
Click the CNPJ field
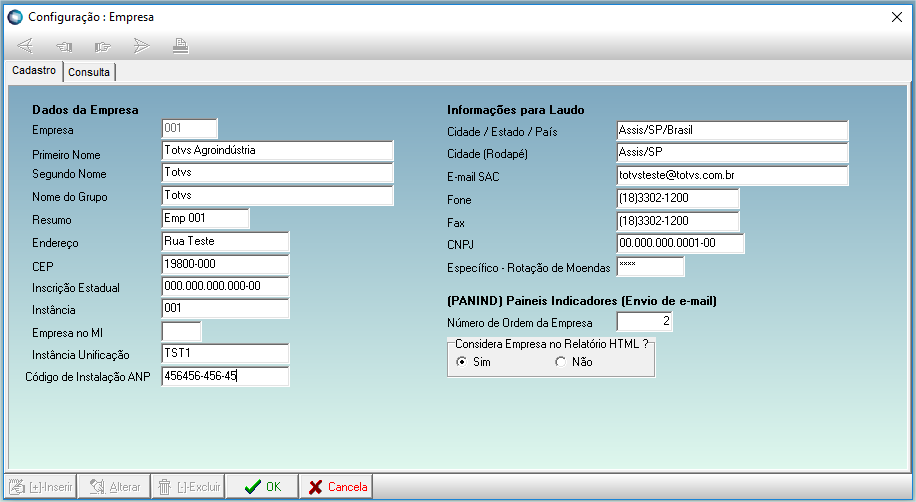pyautogui.click(x=680, y=244)
